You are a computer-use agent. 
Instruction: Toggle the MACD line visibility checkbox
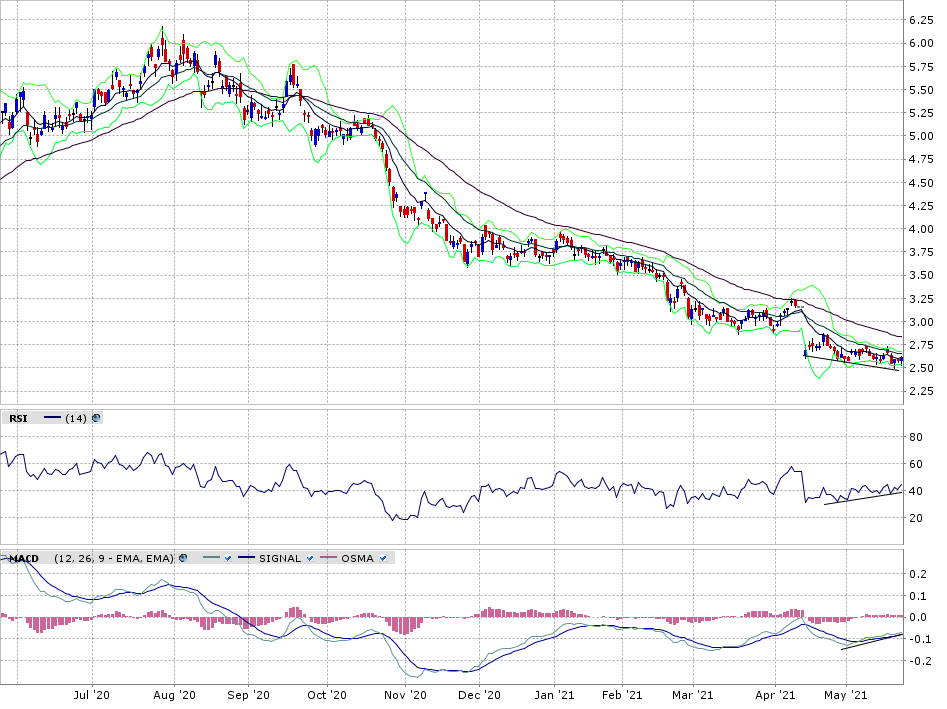point(228,558)
